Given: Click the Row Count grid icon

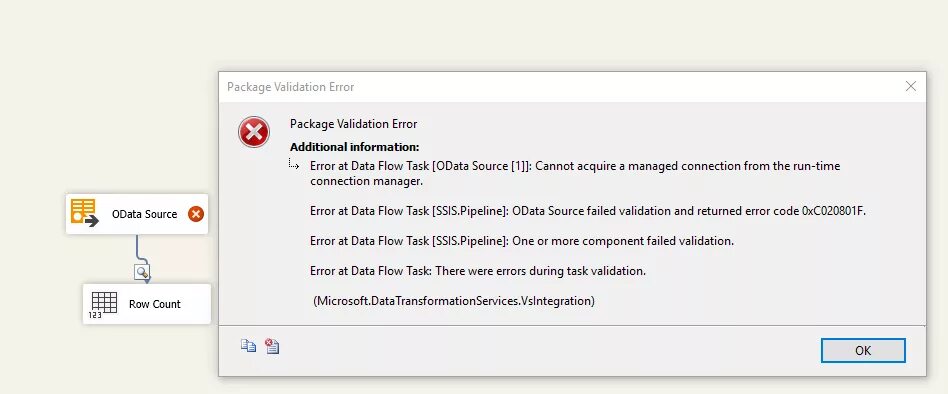Looking at the screenshot, I should coord(103,304).
